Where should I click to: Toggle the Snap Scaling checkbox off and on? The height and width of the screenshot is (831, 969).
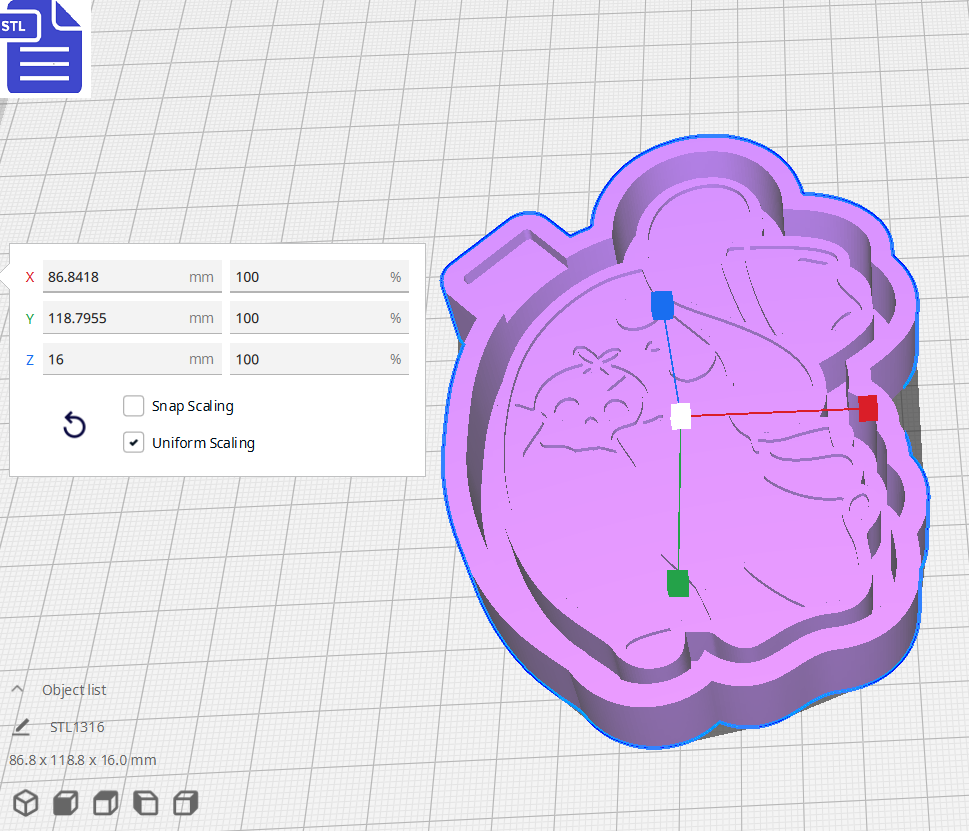tap(133, 406)
